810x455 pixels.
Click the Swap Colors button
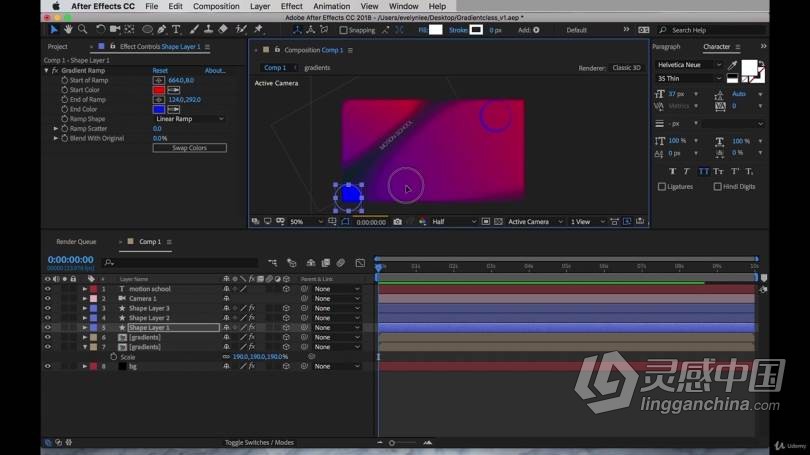[x=189, y=148]
